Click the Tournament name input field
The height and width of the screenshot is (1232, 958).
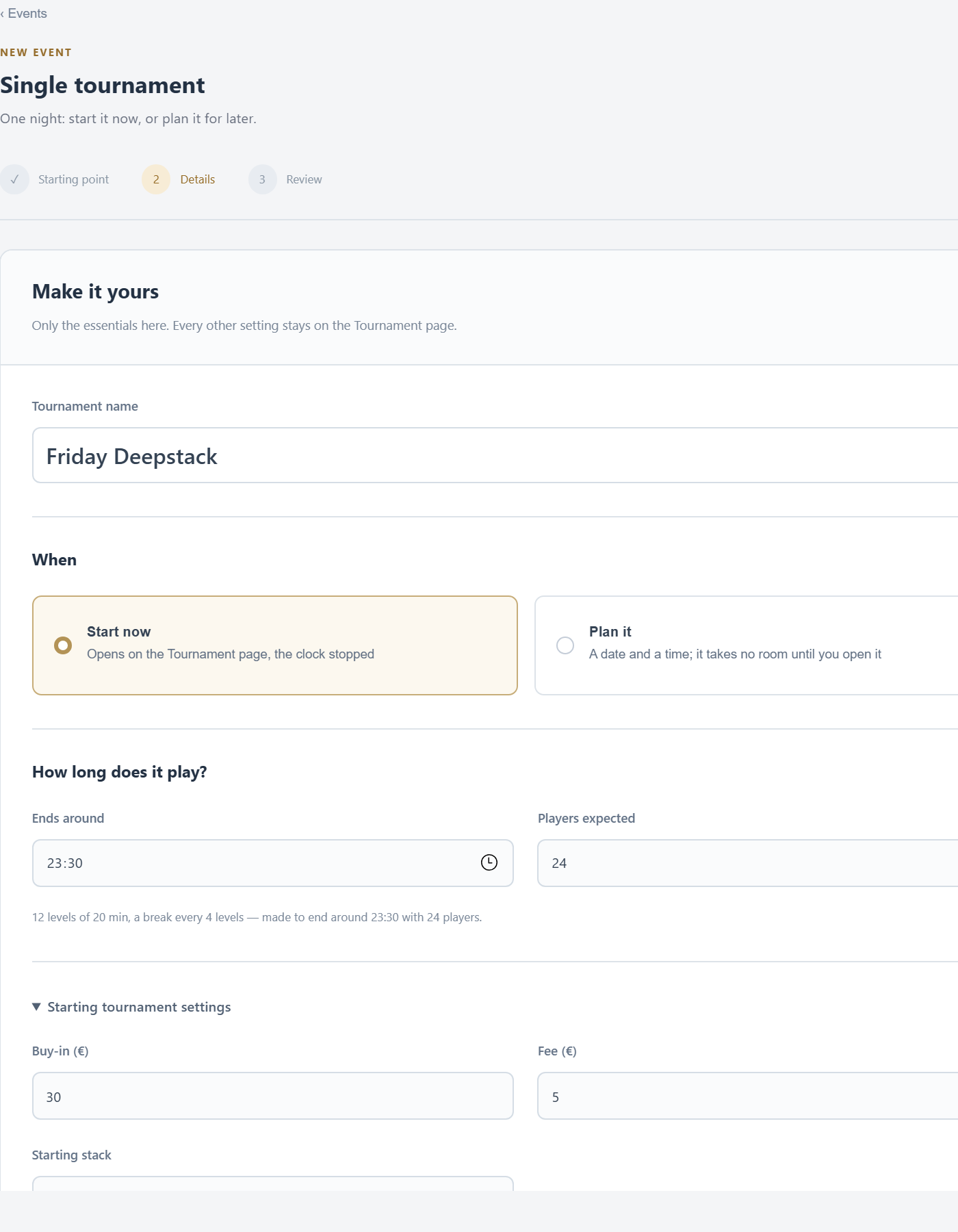(495, 455)
